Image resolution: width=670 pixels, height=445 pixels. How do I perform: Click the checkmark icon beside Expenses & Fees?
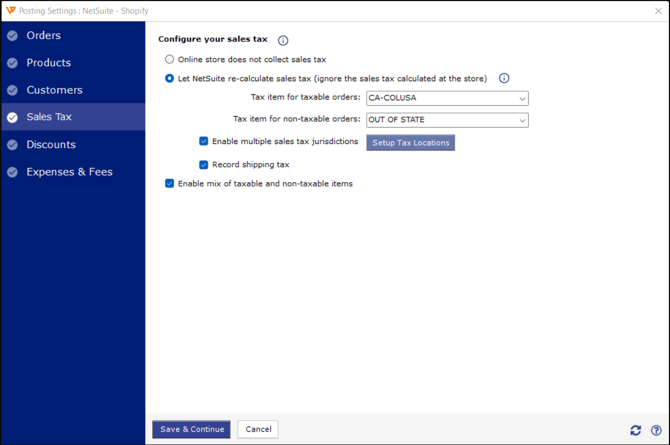point(12,172)
